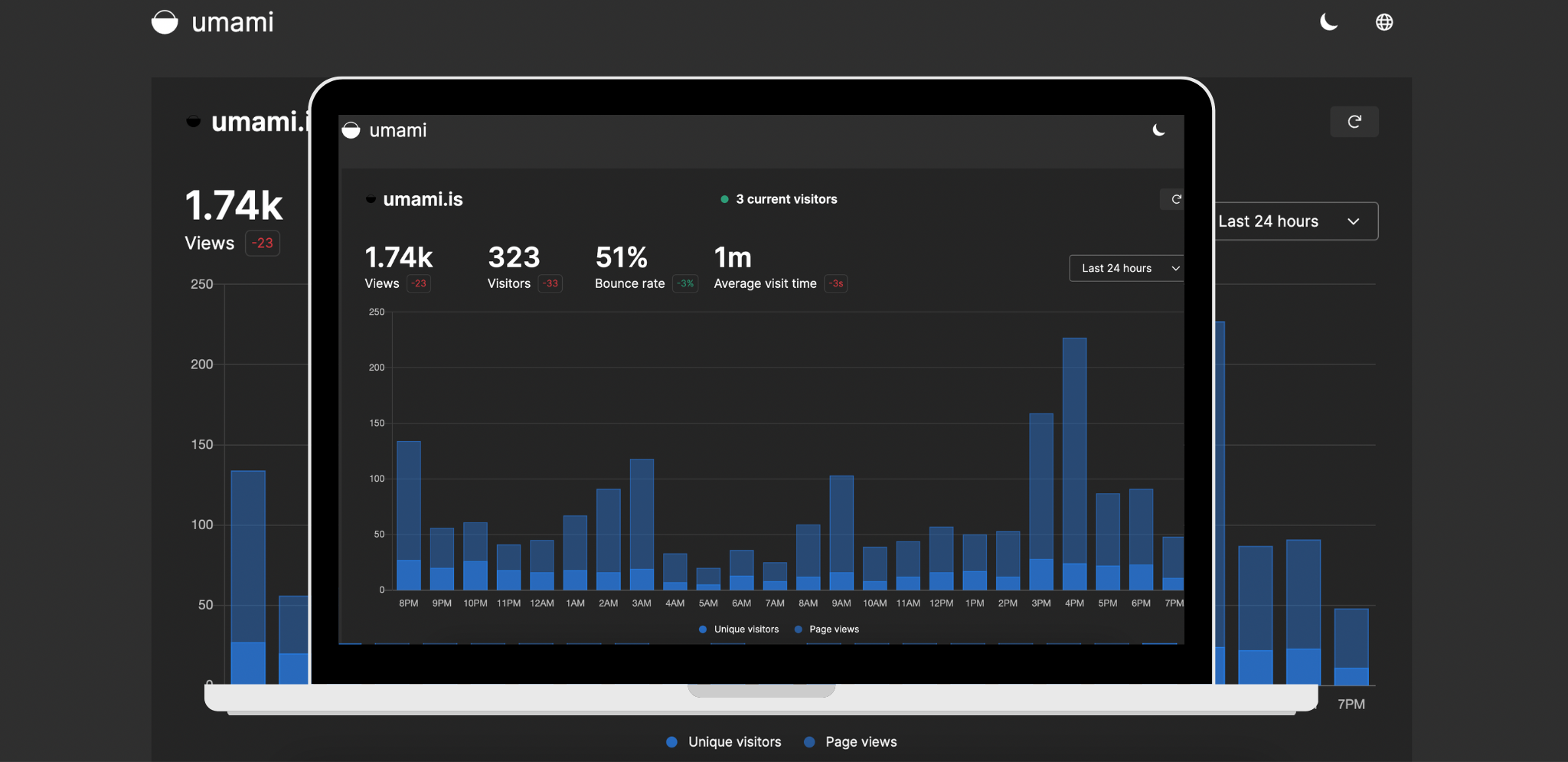Click the green live-visitors status dot
The width and height of the screenshot is (1568, 762).
tap(724, 199)
